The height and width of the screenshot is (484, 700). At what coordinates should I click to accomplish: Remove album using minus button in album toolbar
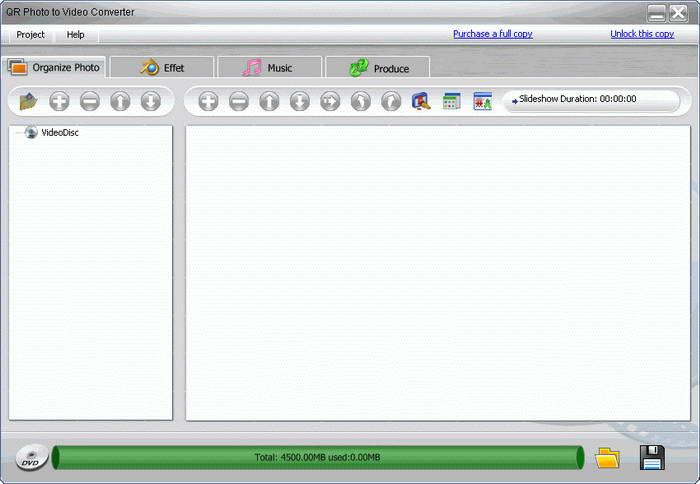point(90,101)
